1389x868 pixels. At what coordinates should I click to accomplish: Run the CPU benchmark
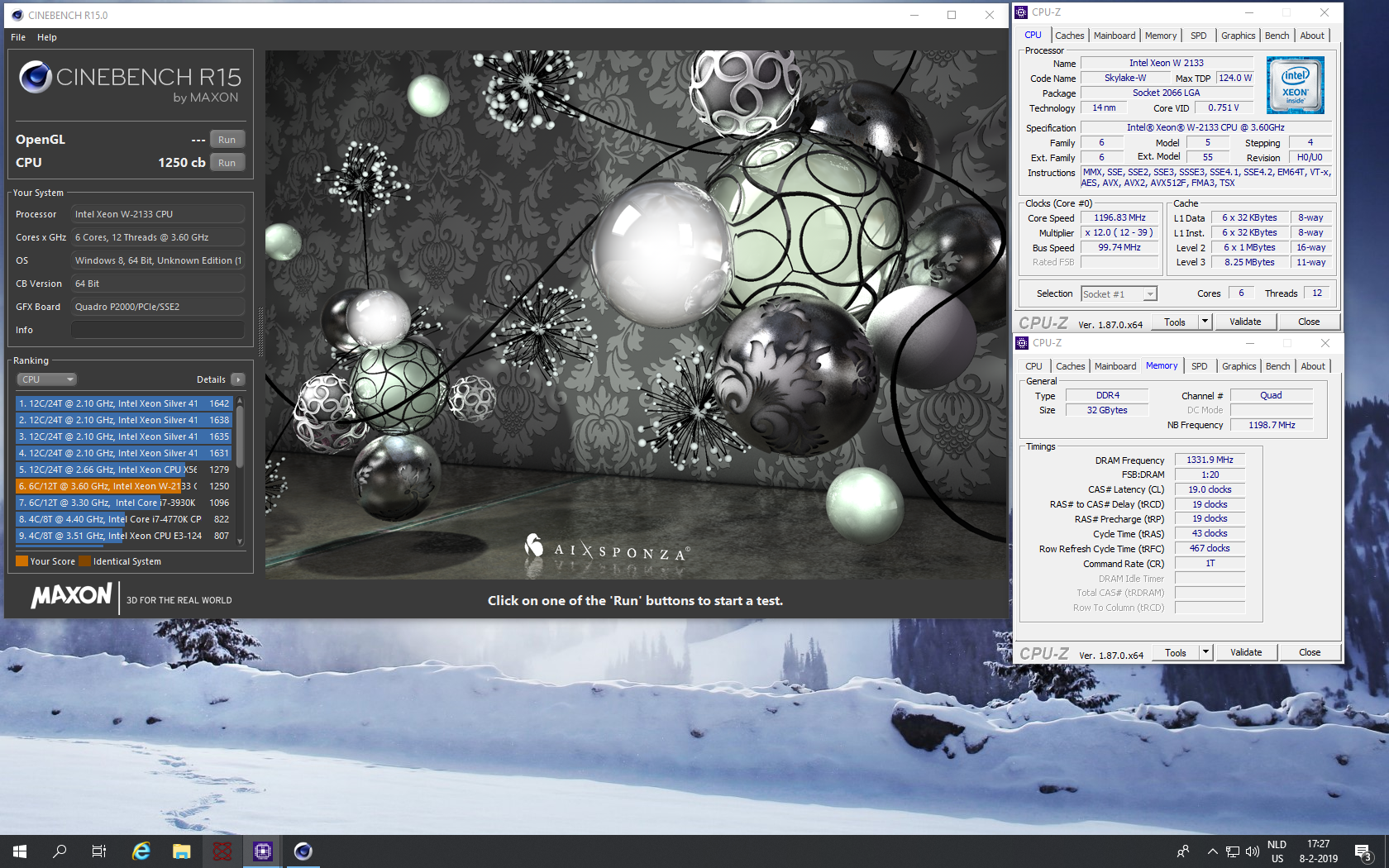click(227, 163)
